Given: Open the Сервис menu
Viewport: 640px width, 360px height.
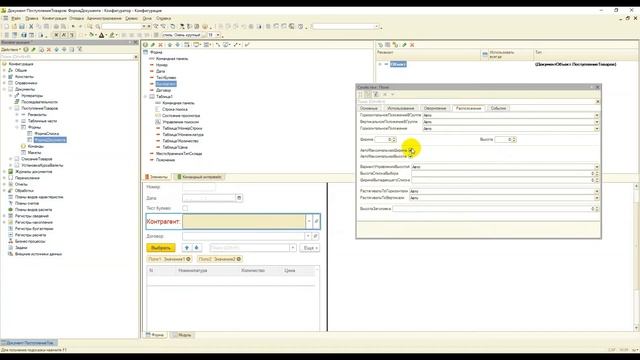Looking at the screenshot, I should 131,18.
